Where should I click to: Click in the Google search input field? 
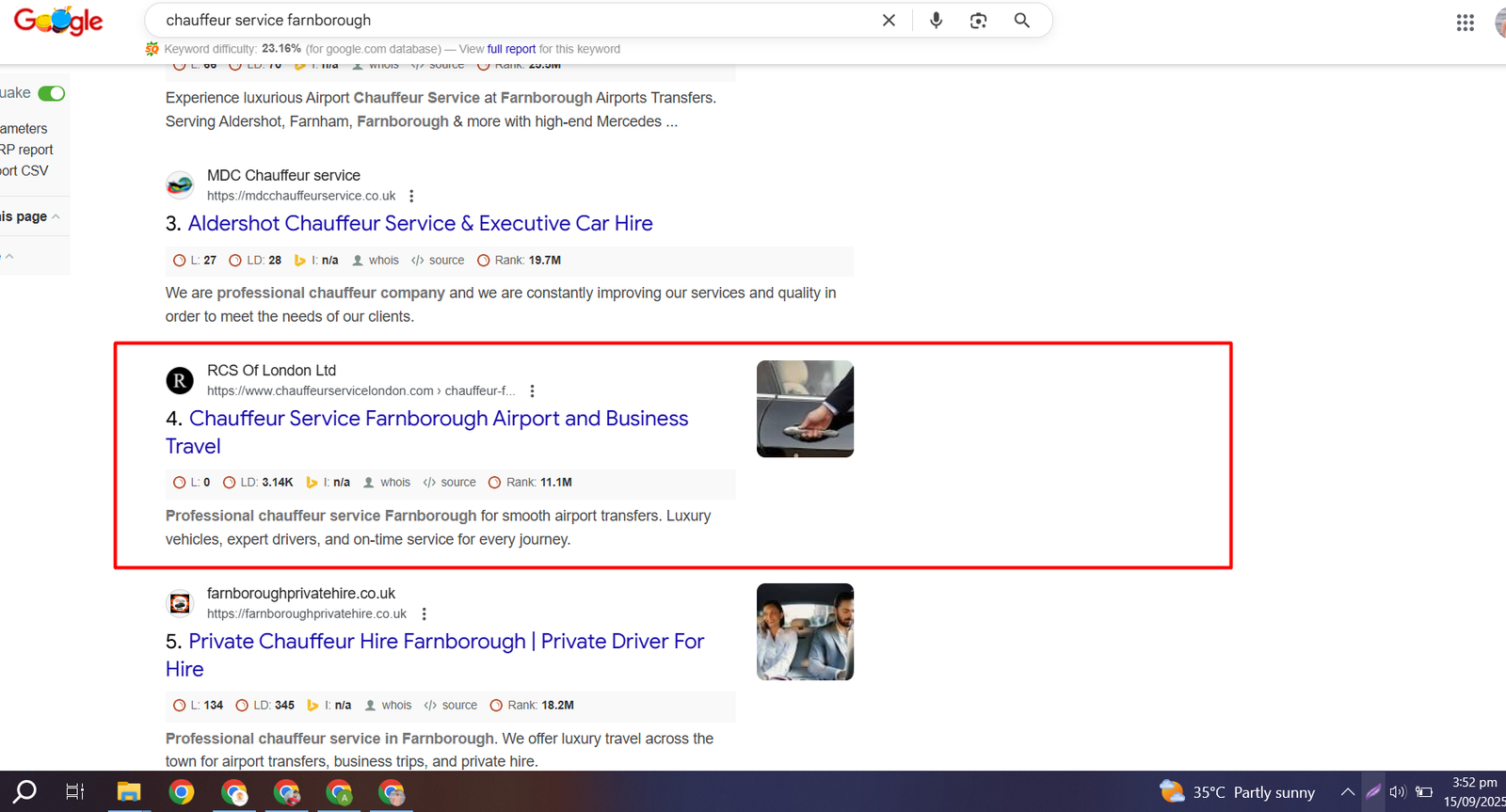[508, 21]
